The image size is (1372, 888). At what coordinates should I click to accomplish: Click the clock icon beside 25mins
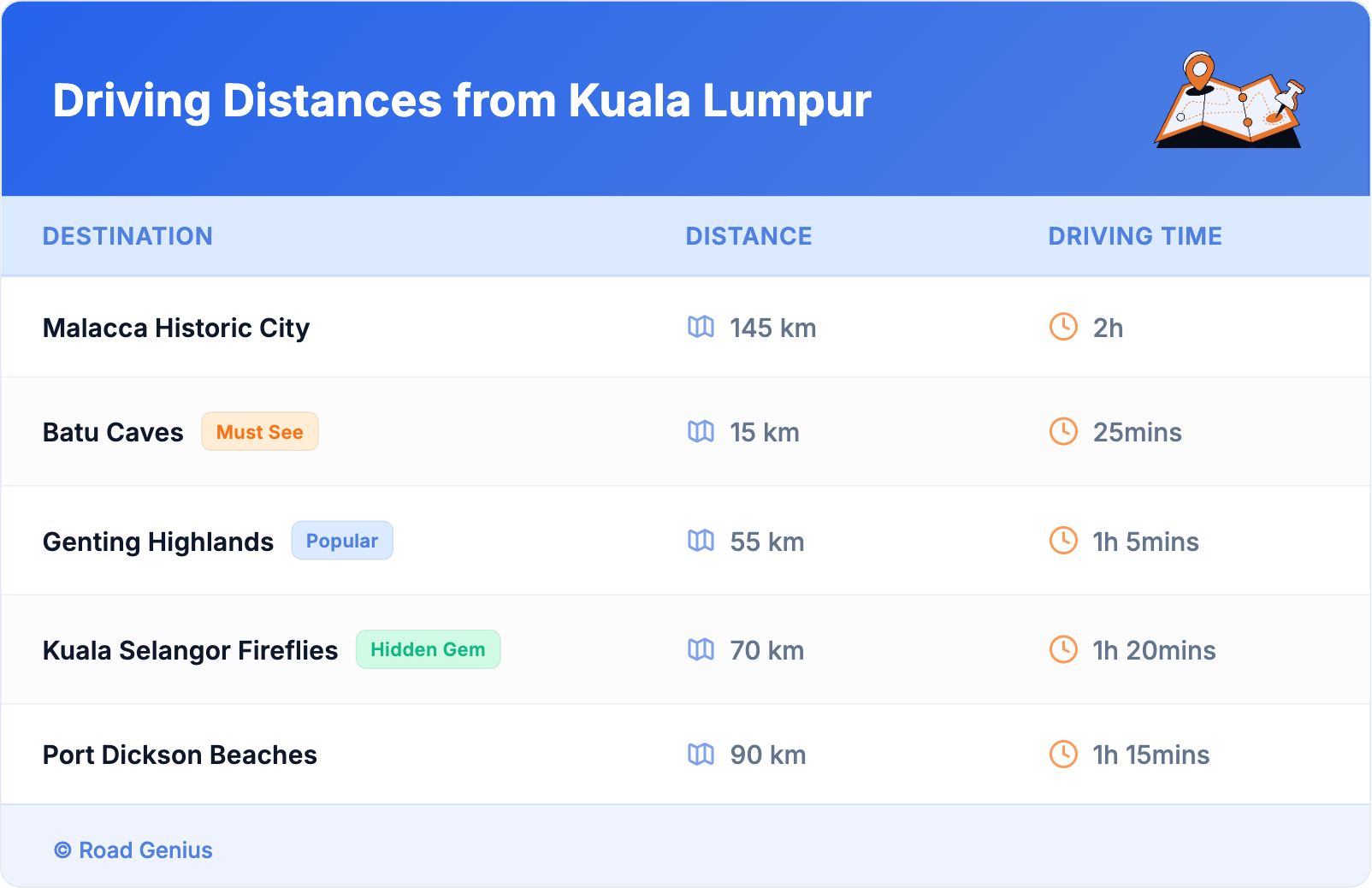pos(1063,431)
